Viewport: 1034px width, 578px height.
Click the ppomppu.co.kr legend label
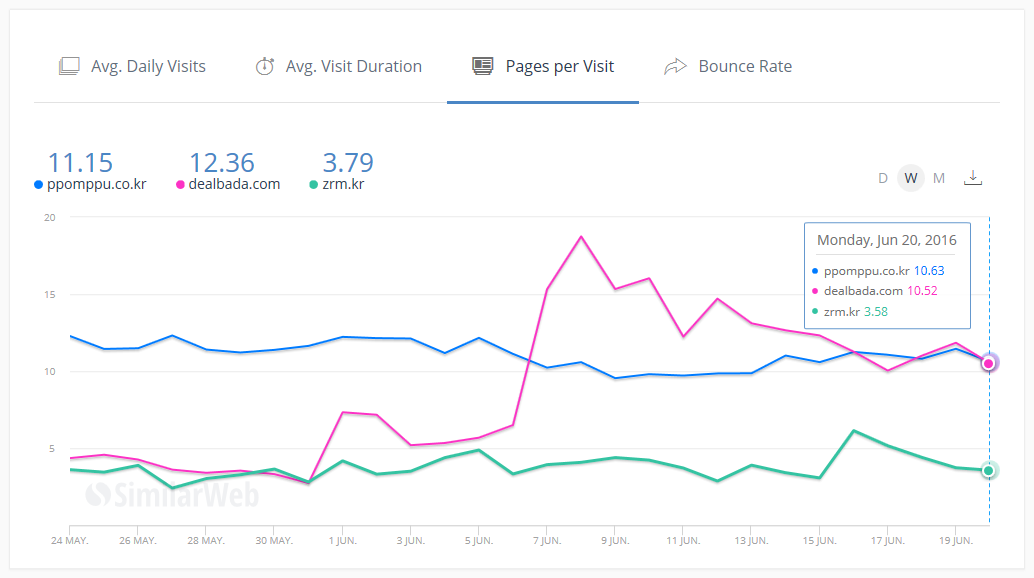[x=97, y=184]
